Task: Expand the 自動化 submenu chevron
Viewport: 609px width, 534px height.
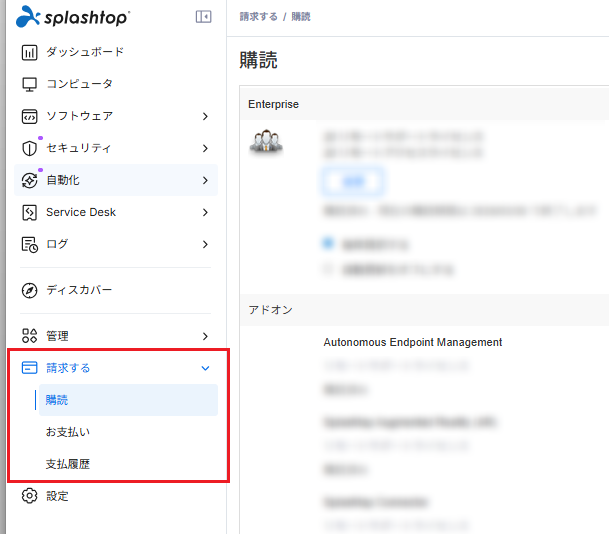Action: click(x=205, y=180)
